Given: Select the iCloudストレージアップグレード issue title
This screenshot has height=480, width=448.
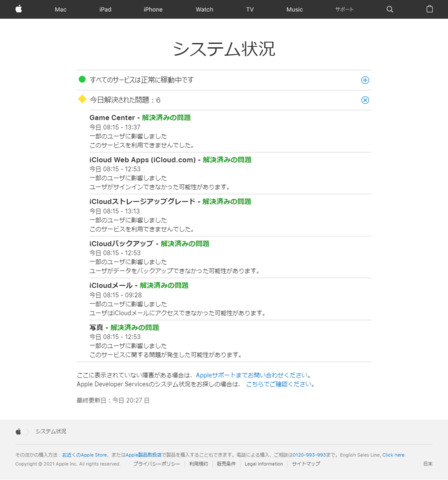Looking at the screenshot, I should point(170,202).
